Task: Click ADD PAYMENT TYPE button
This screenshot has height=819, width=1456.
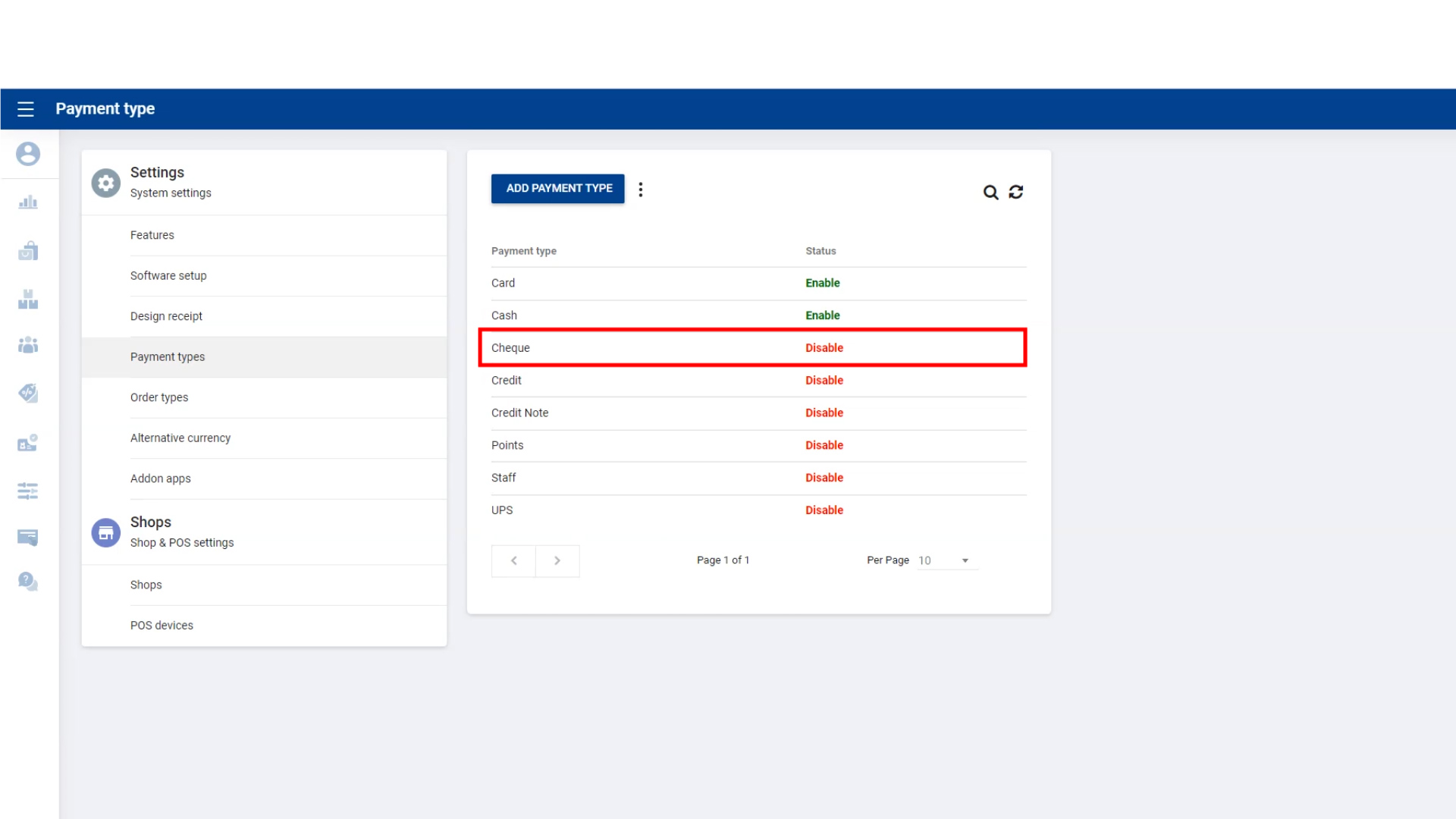Action: tap(558, 189)
